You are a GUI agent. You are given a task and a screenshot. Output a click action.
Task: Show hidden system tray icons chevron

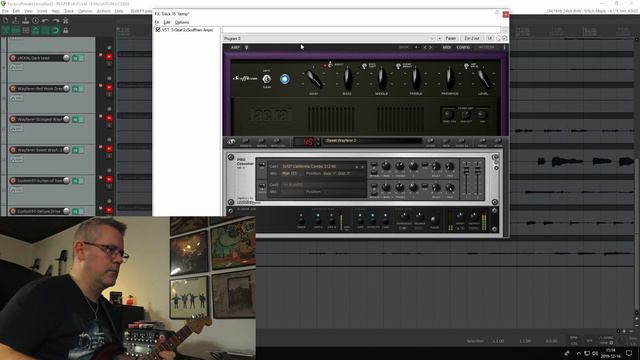pyautogui.click(x=579, y=353)
